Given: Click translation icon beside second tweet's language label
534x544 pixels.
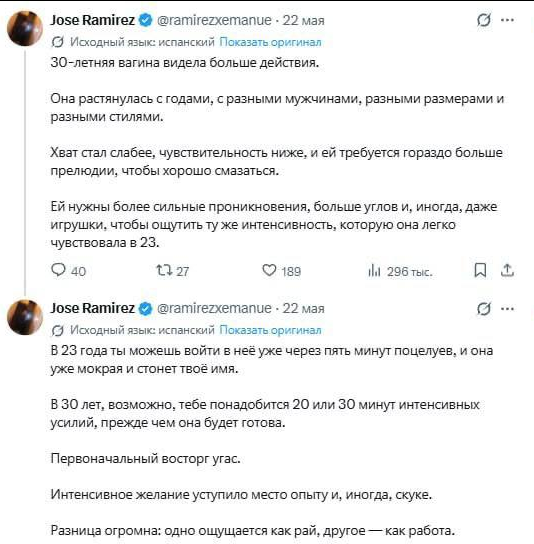Looking at the screenshot, I should [58, 330].
